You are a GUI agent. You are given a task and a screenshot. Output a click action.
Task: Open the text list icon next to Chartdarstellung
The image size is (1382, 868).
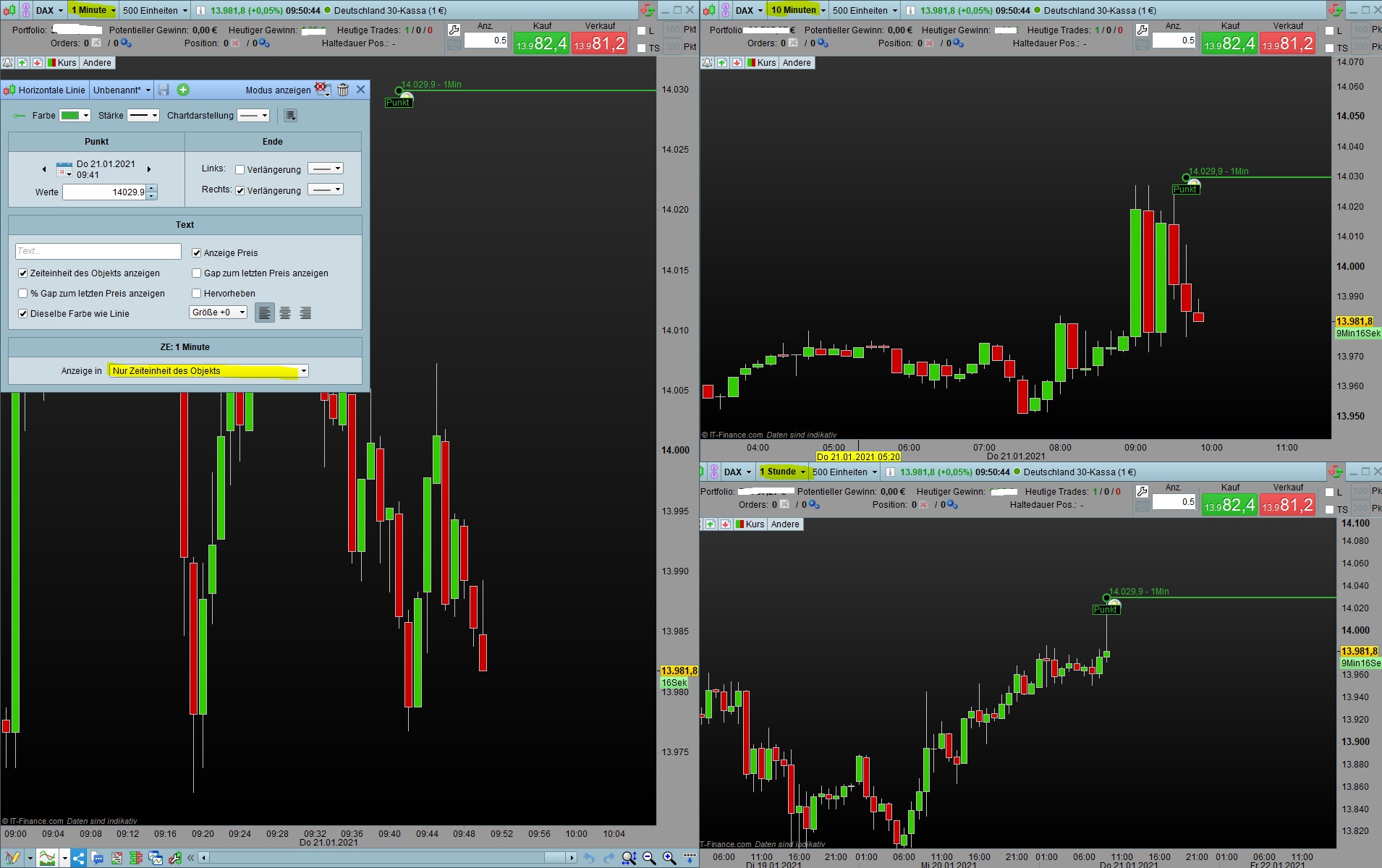coord(290,116)
